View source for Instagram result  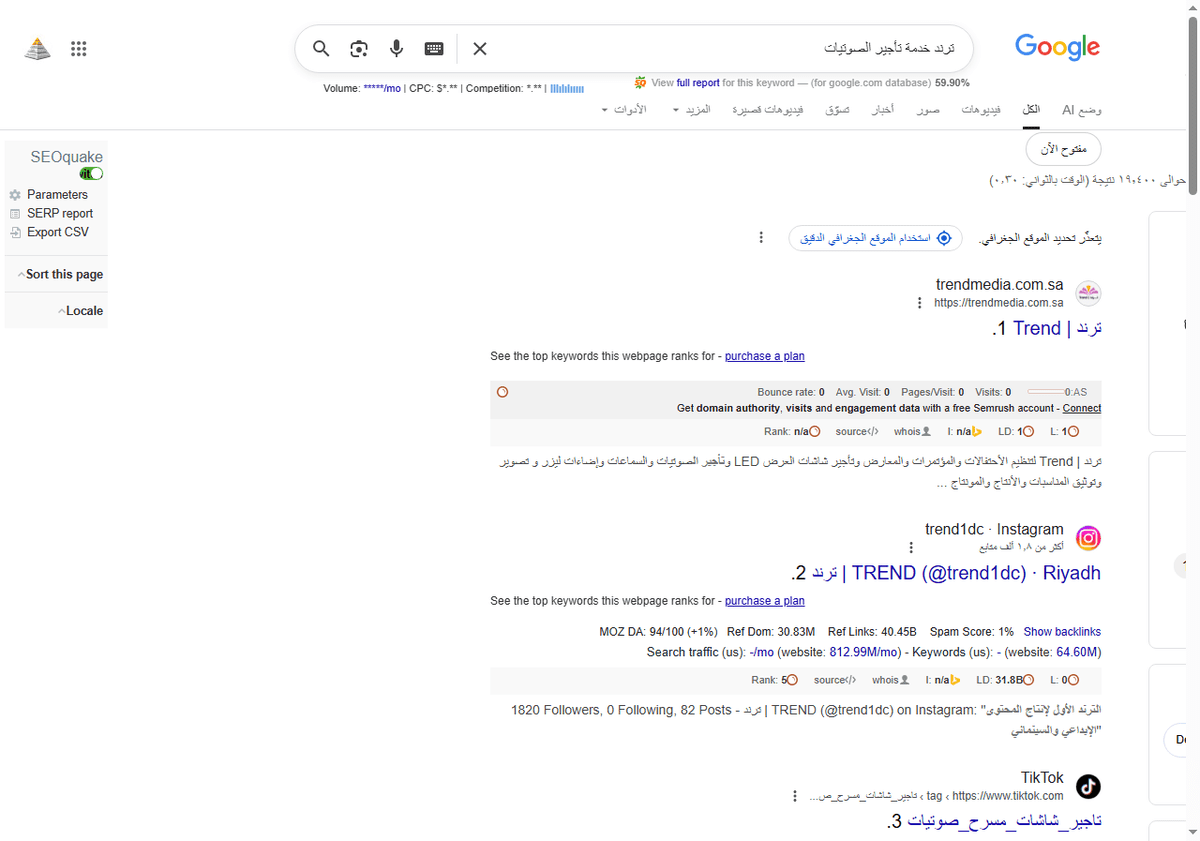point(834,680)
